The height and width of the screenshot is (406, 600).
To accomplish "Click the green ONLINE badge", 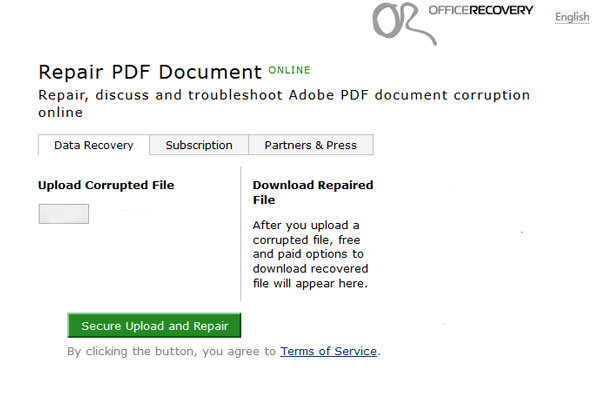I will 289,70.
